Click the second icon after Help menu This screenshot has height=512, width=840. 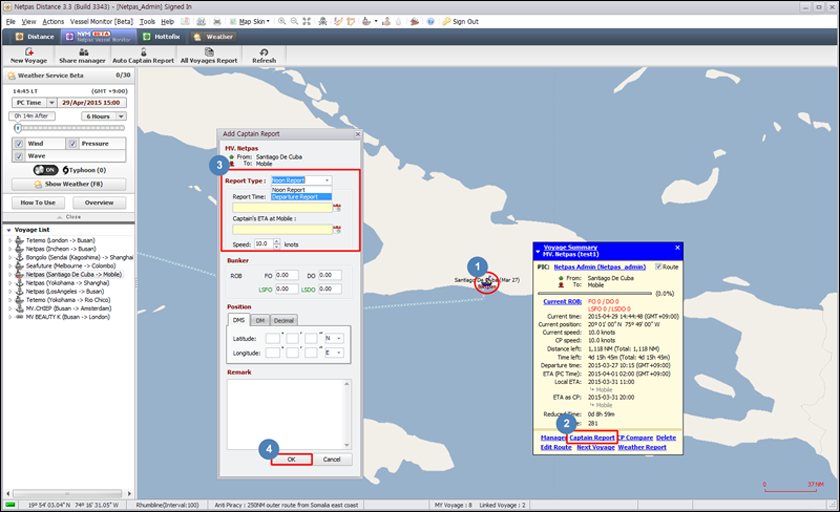click(x=201, y=21)
